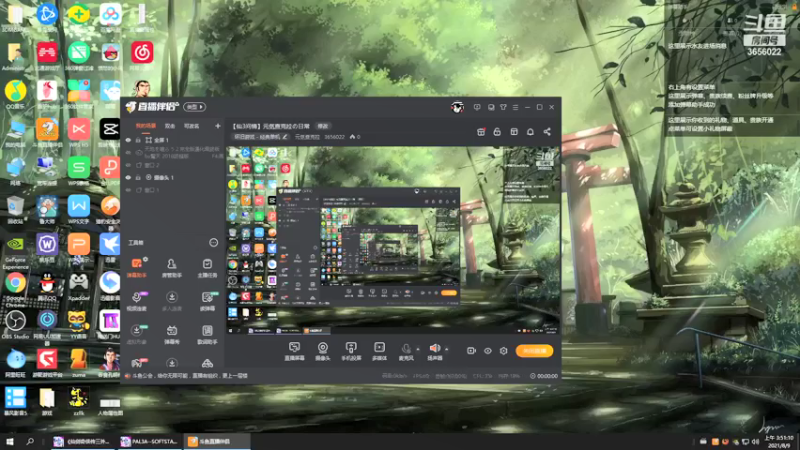This screenshot has width=800, height=450.
Task: Open the 主播任务 streamer tasks tool
Action: click(x=207, y=267)
